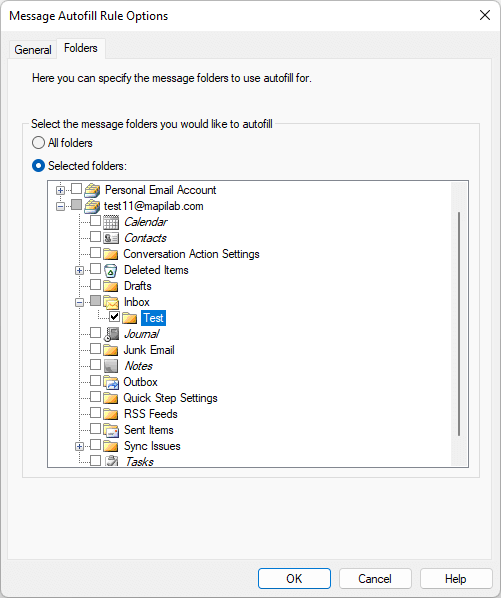
Task: Click the Tasks clipboard icon
Action: point(111,461)
